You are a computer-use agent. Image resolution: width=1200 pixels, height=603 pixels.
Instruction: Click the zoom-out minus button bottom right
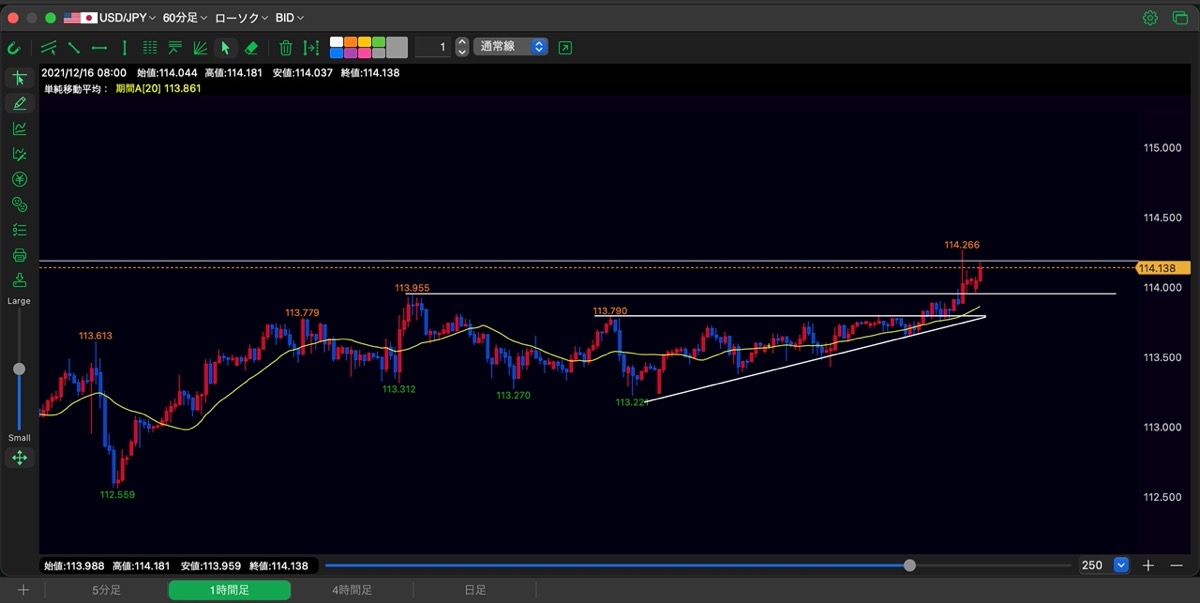tap(1176, 565)
